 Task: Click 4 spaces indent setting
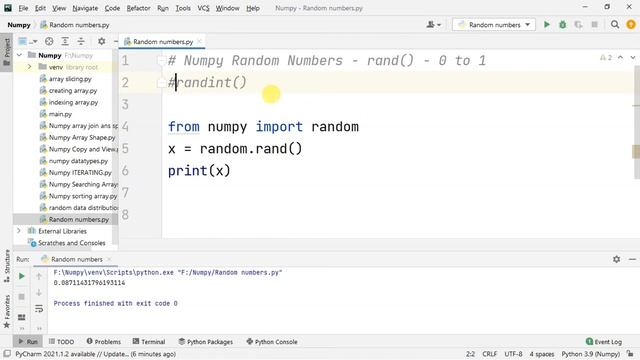[542, 354]
